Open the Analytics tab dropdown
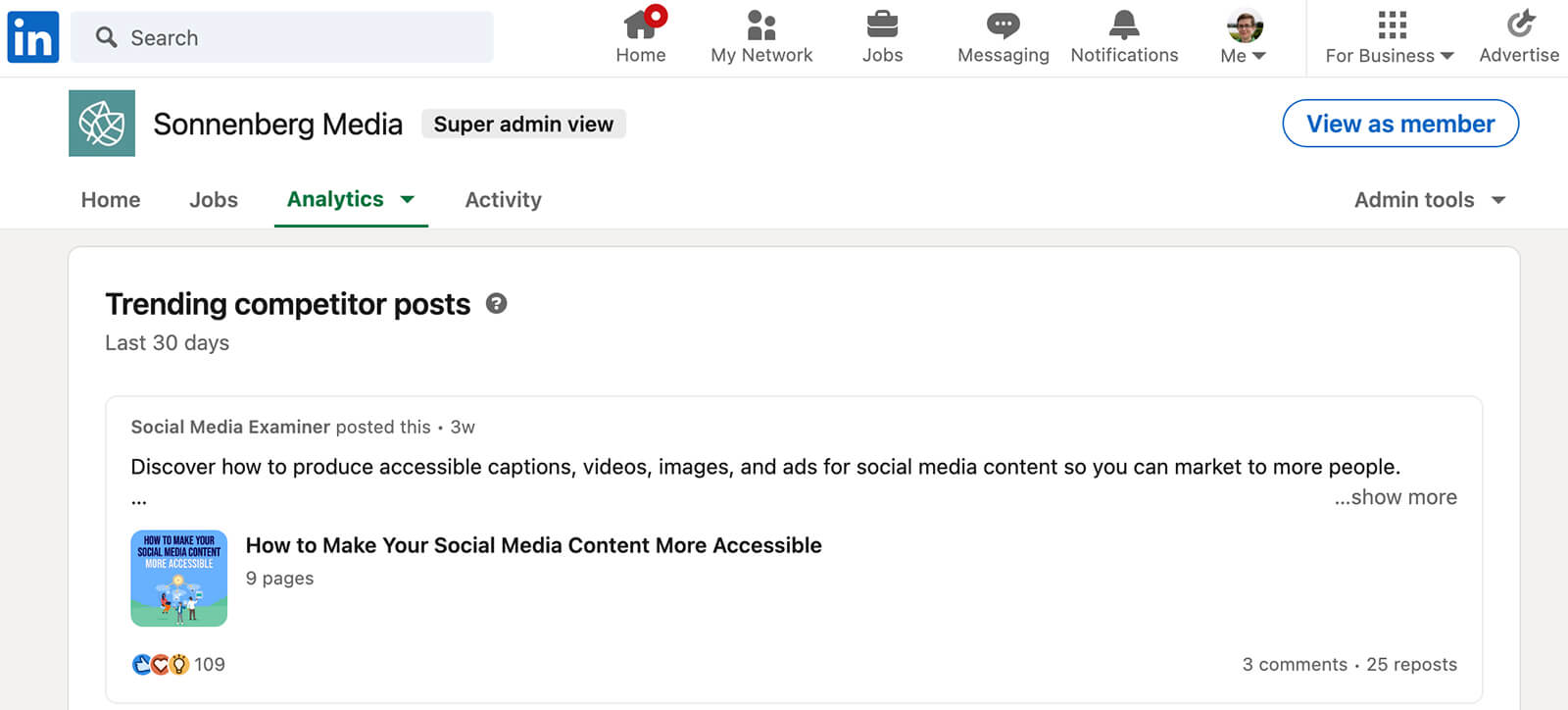 click(x=351, y=199)
